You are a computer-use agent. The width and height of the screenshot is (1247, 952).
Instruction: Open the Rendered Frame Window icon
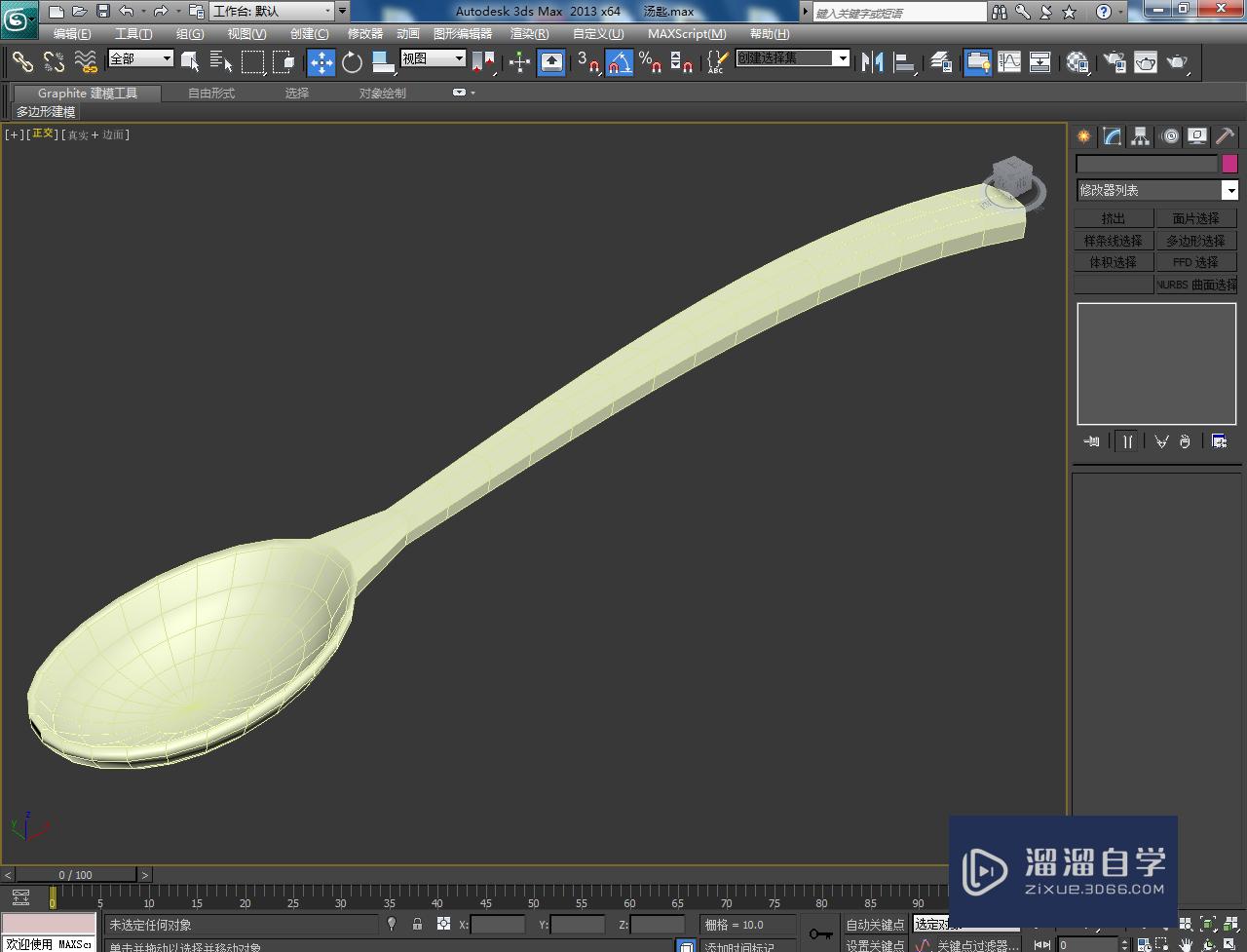(x=1146, y=62)
